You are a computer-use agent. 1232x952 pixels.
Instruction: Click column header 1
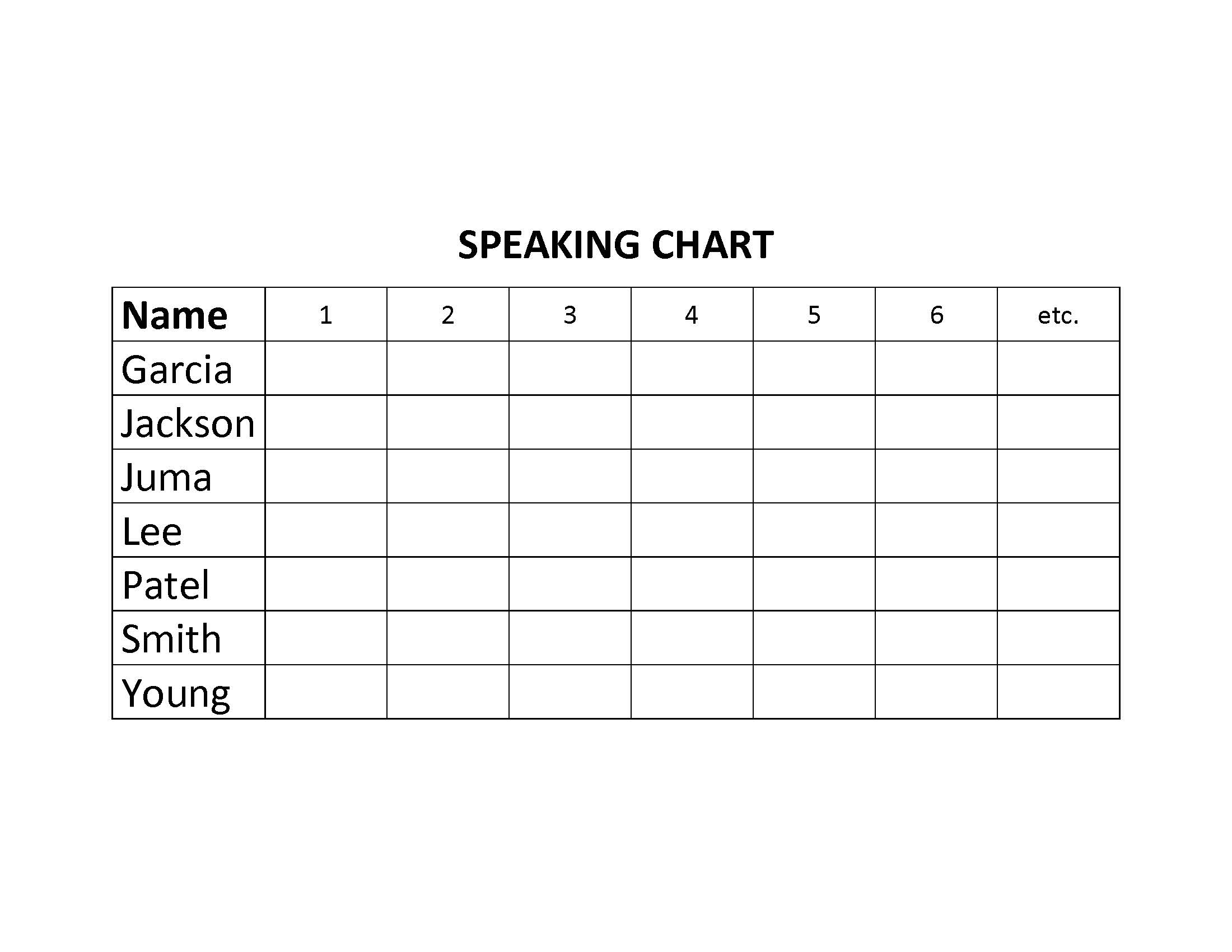(x=326, y=314)
